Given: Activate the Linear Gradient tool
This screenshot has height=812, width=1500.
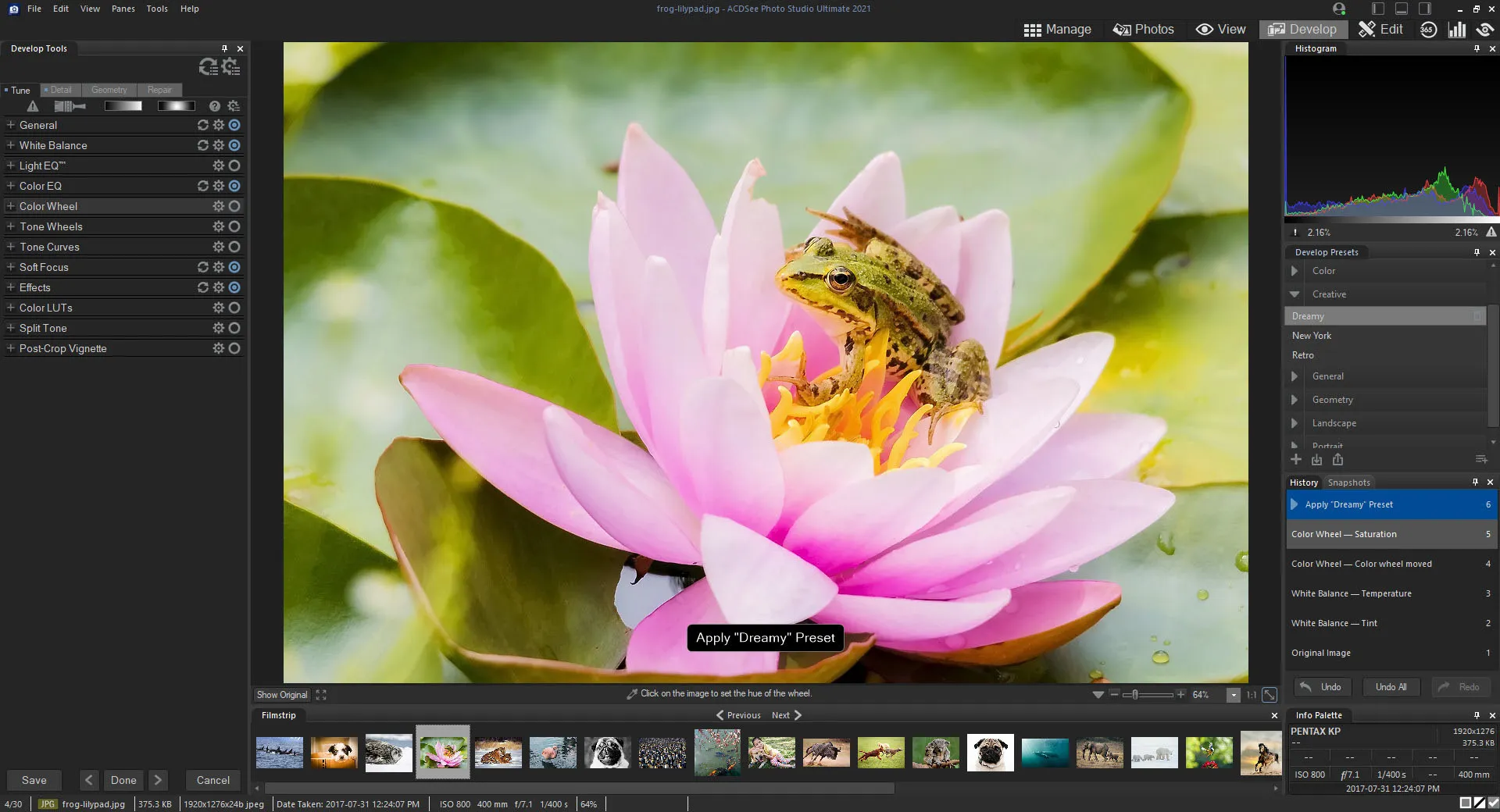Looking at the screenshot, I should 123,105.
